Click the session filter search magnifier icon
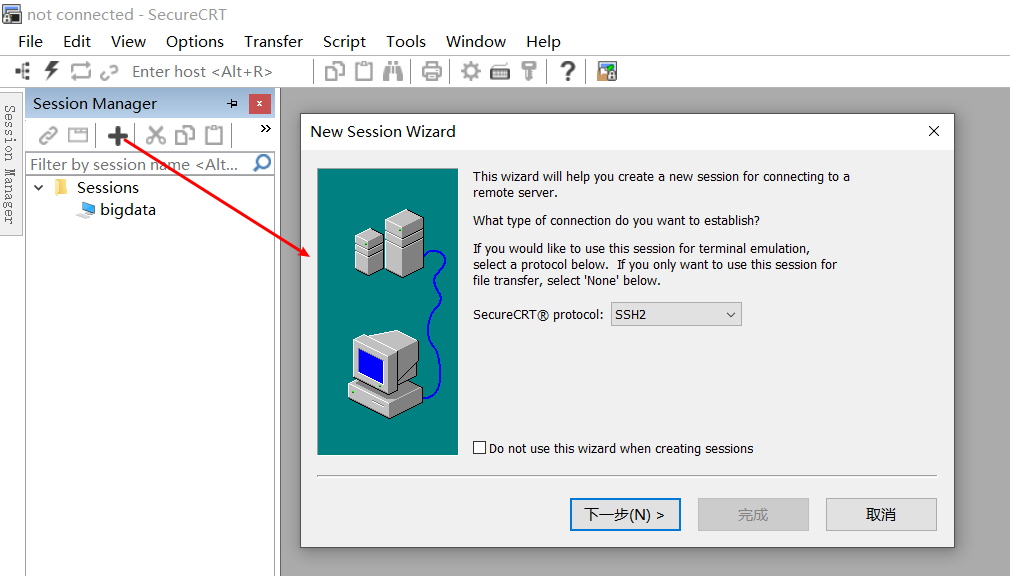This screenshot has width=1010, height=576. [x=262, y=163]
